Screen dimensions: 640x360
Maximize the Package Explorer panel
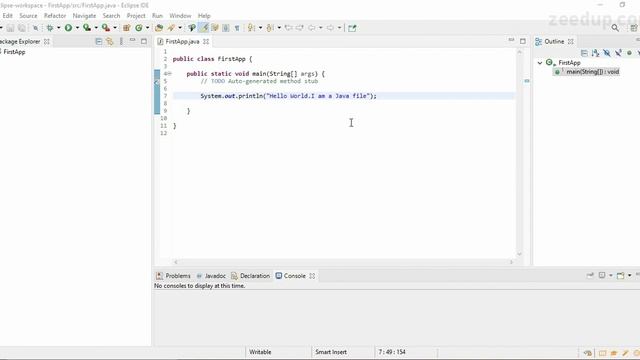tap(144, 41)
